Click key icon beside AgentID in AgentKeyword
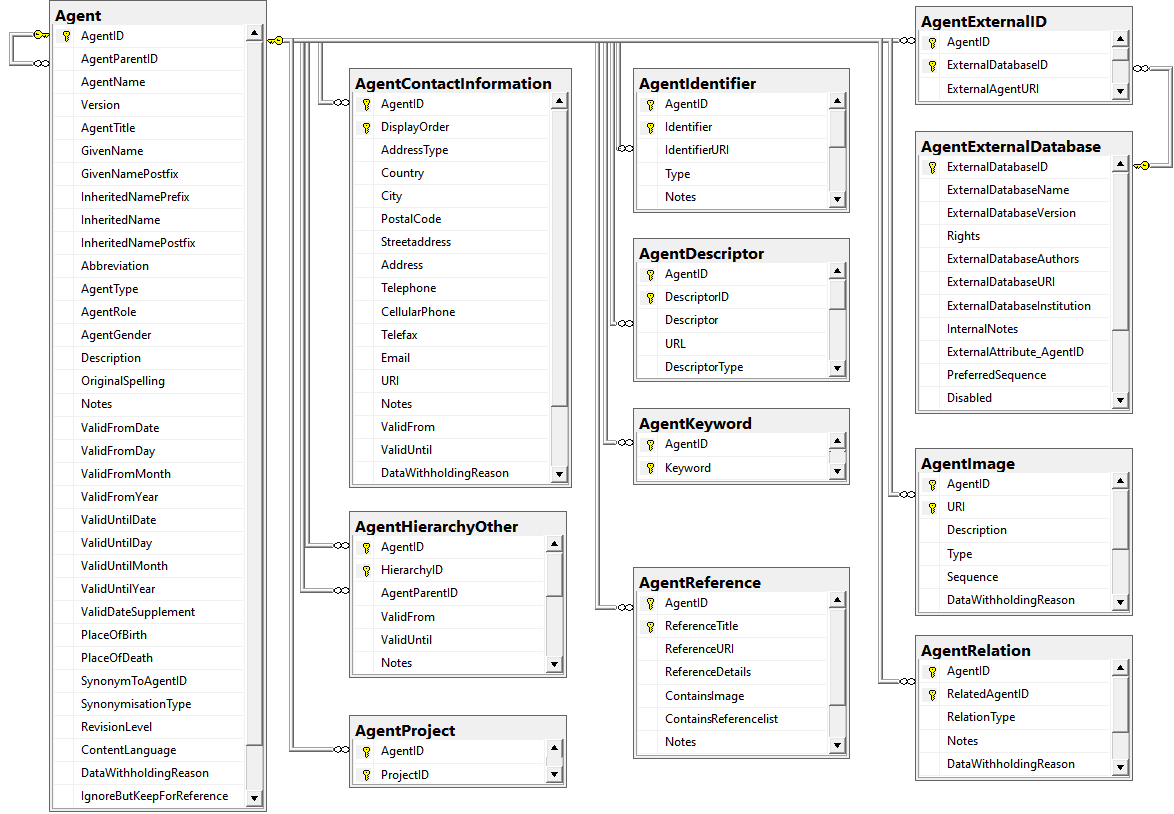The height and width of the screenshot is (814, 1174). coord(651,444)
